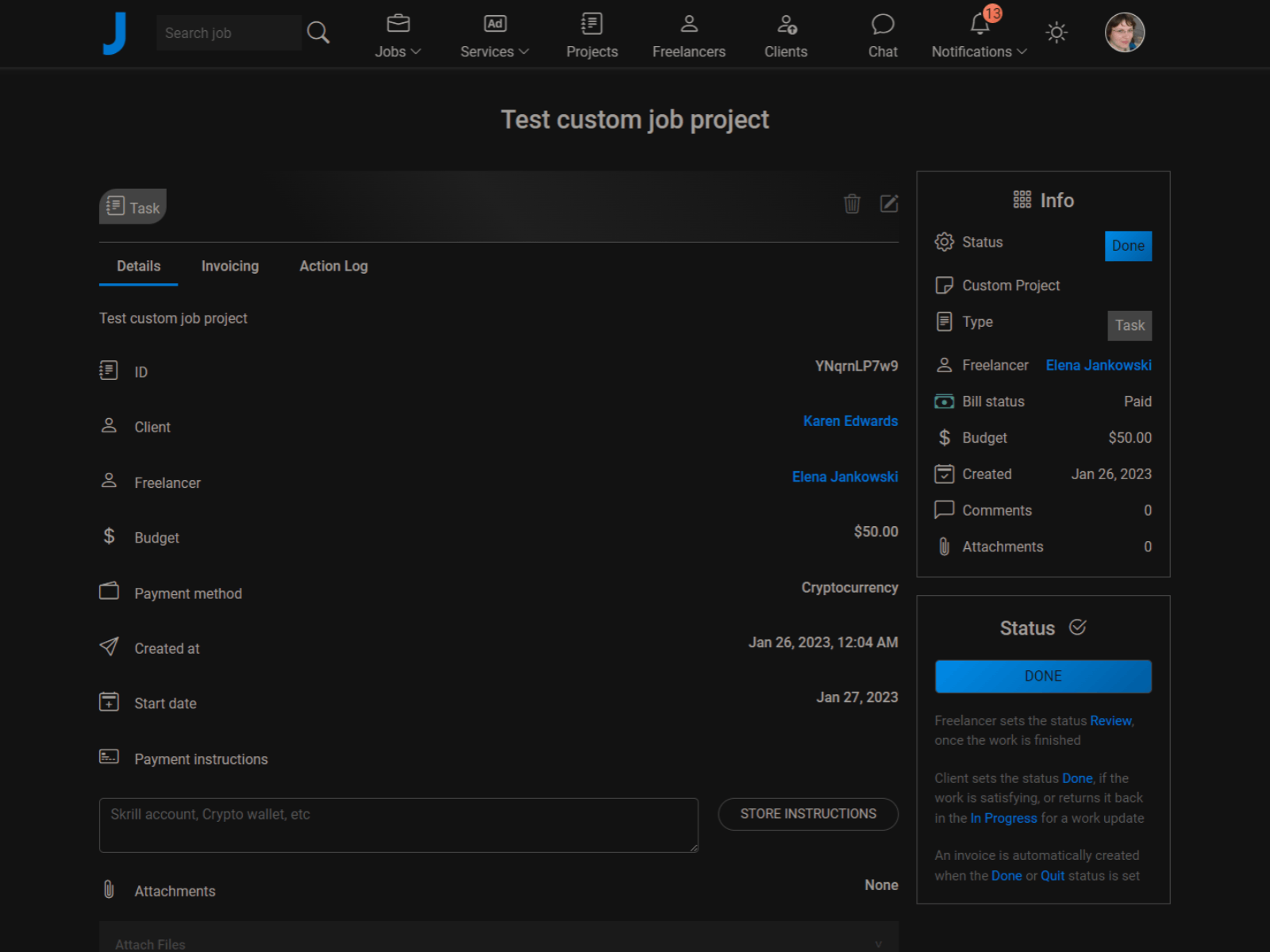Click the blue DONE status button
The height and width of the screenshot is (952, 1270).
1043,677
